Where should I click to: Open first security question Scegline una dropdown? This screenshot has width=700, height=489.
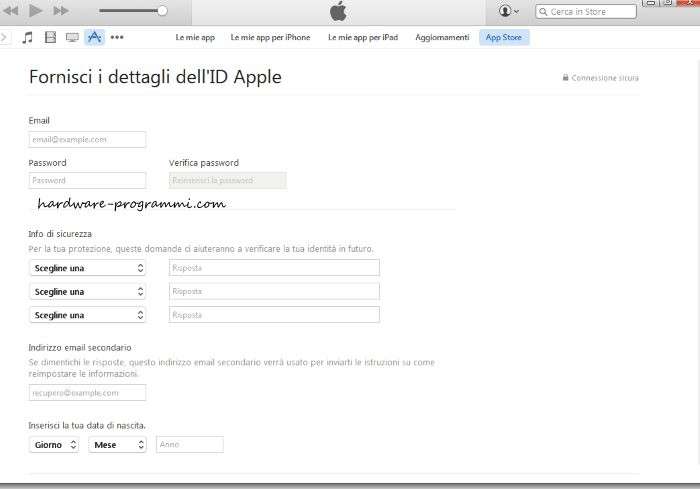(88, 268)
